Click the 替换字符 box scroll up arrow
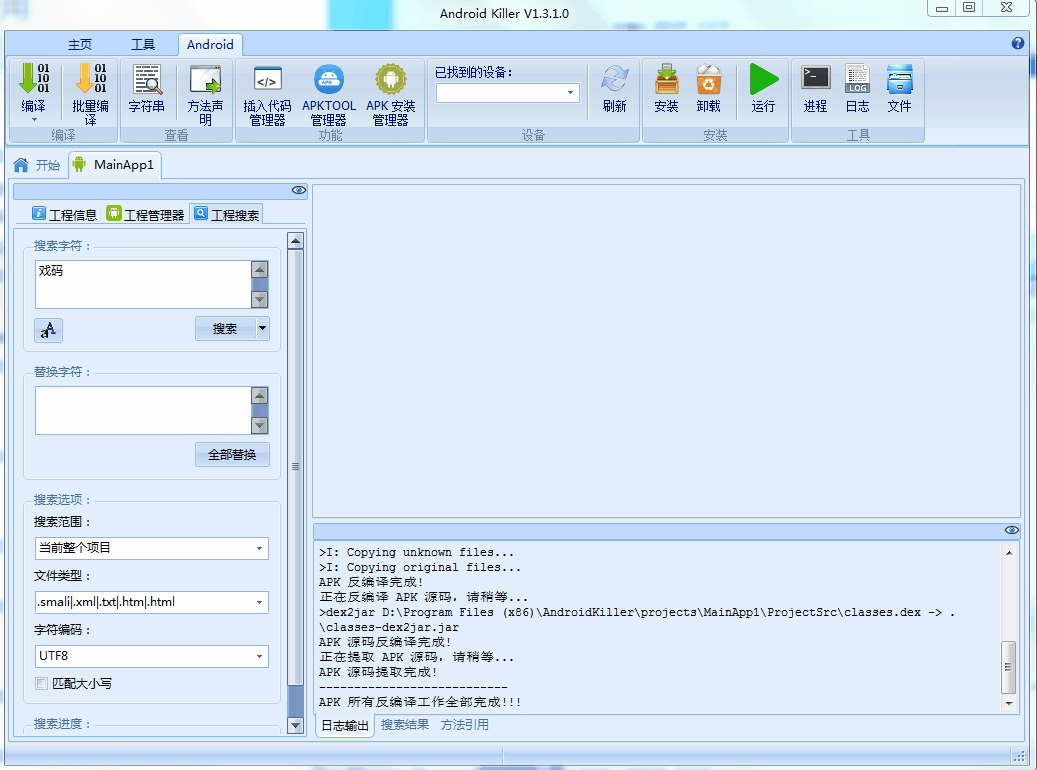The image size is (1037, 770). click(x=260, y=396)
